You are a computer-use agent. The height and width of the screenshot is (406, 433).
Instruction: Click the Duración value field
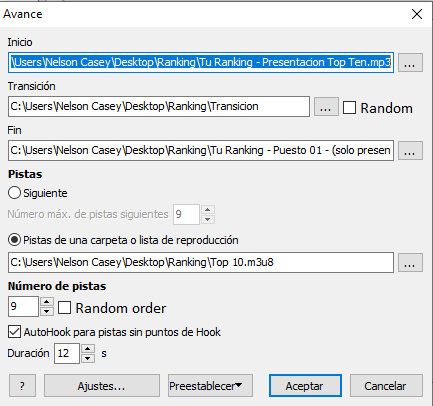[x=67, y=353]
